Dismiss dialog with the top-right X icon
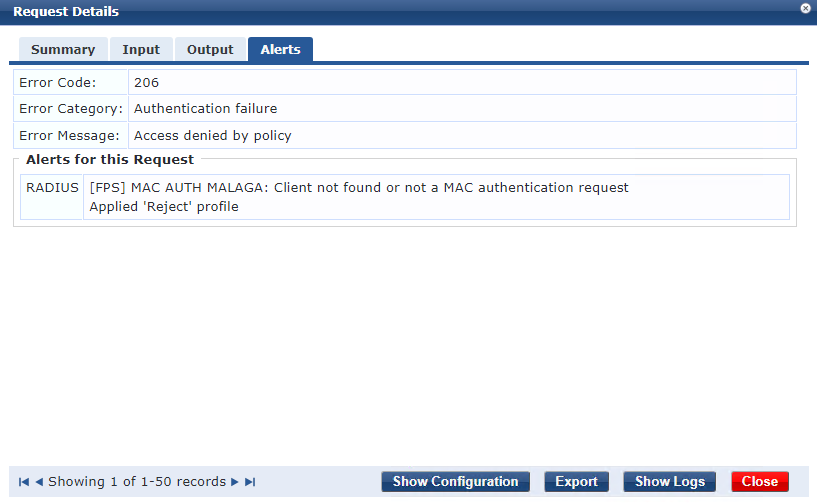This screenshot has width=817, height=503. [x=806, y=8]
